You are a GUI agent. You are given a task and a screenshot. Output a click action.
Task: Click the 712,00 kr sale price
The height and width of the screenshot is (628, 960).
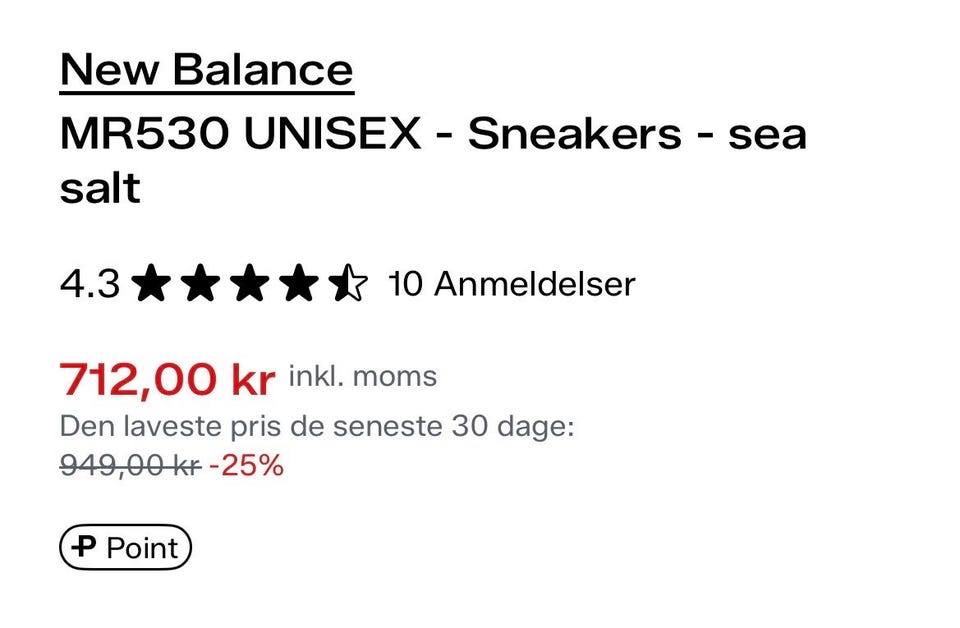coord(167,379)
